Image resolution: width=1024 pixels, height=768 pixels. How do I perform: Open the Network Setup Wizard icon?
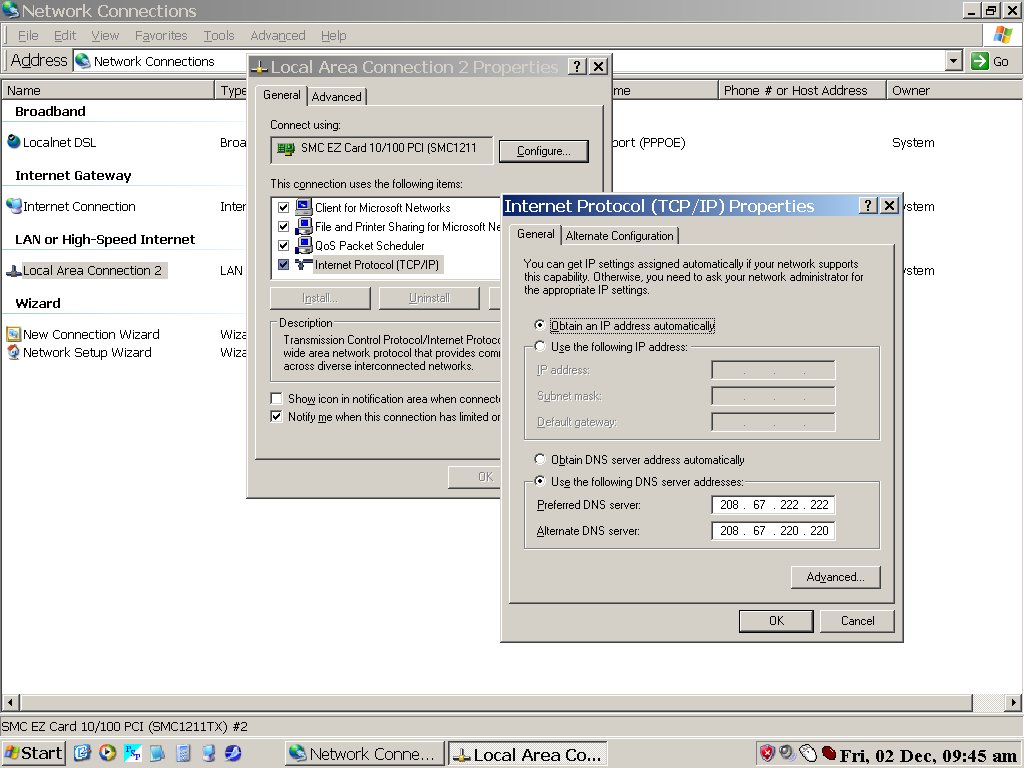[13, 353]
